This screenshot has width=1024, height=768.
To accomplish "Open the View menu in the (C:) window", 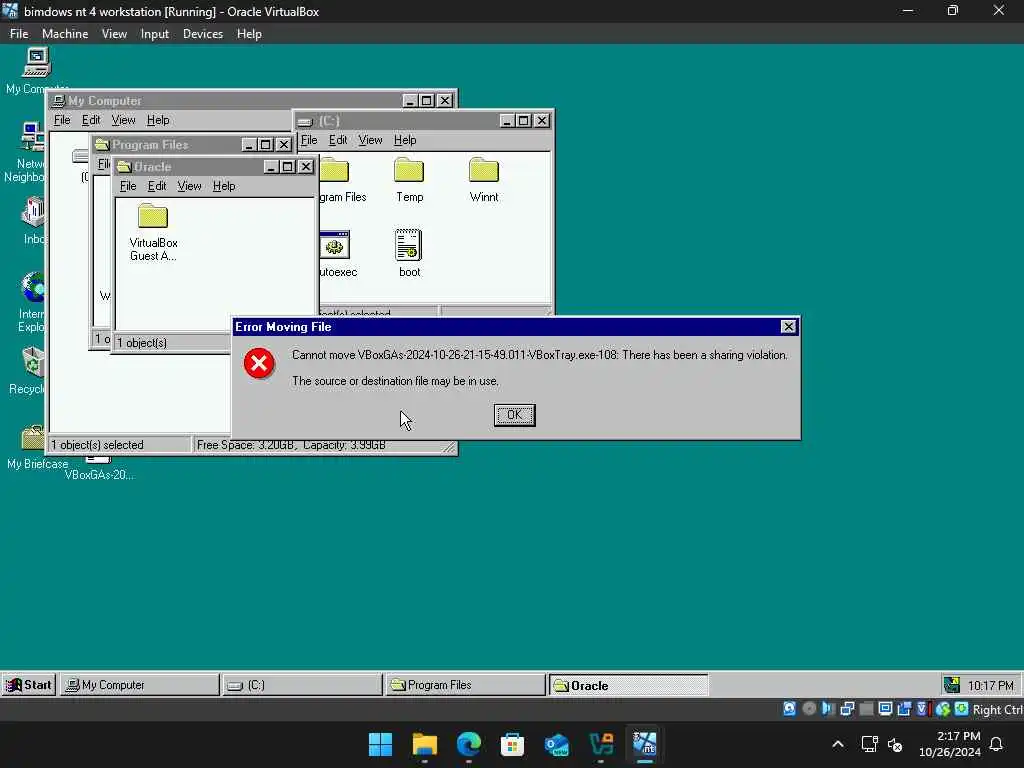I will (x=370, y=140).
